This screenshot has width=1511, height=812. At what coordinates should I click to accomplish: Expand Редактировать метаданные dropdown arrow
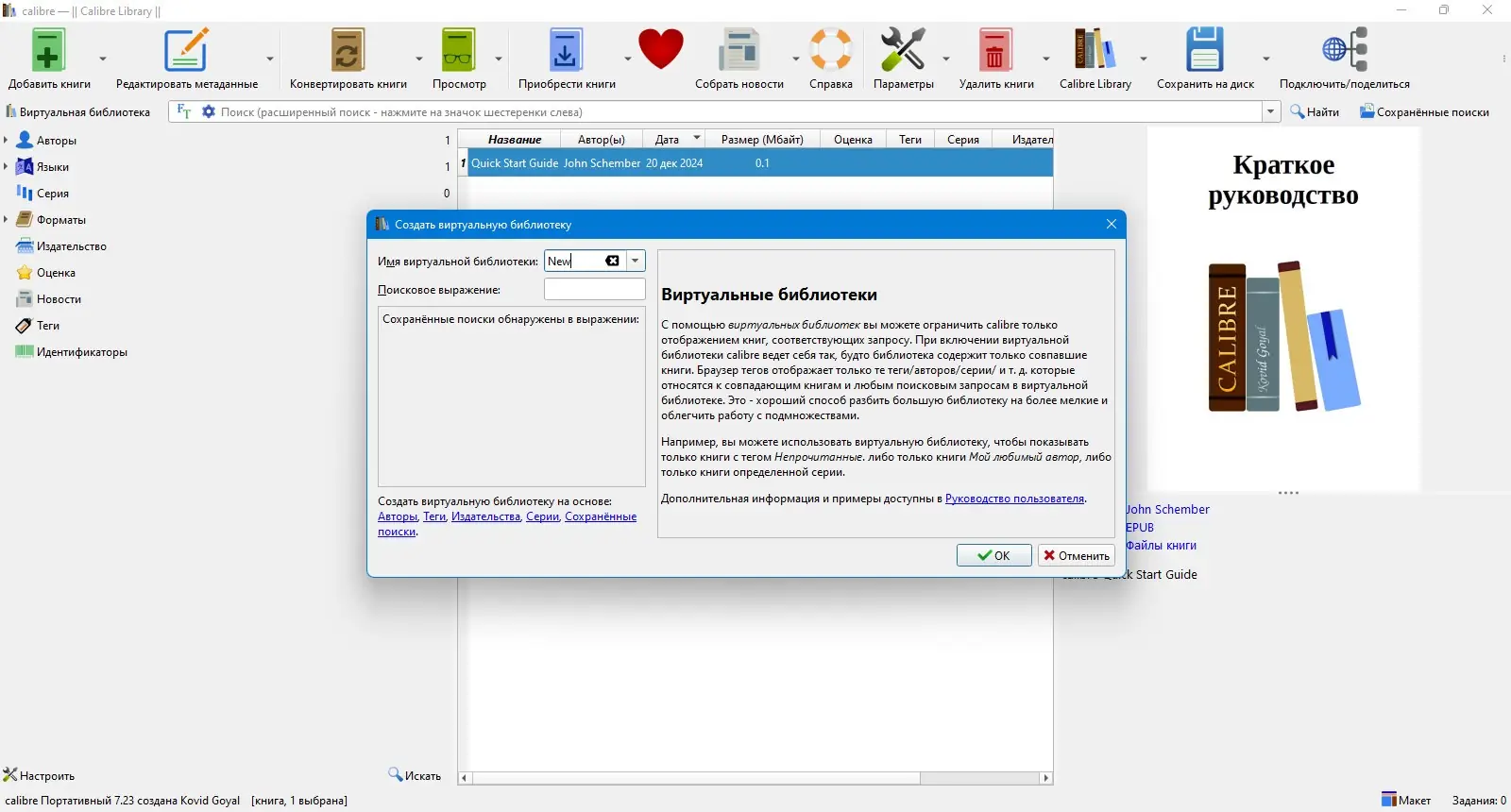[x=270, y=59]
